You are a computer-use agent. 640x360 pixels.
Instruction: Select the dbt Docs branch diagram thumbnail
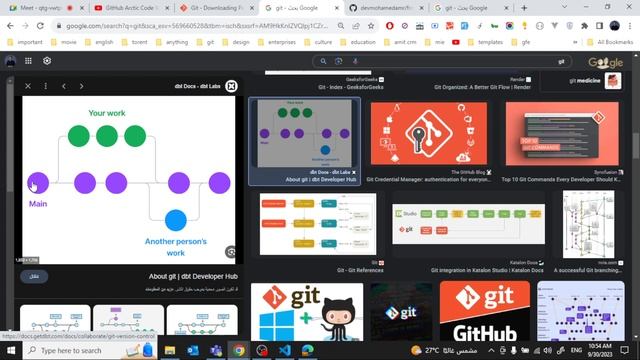(x=304, y=133)
